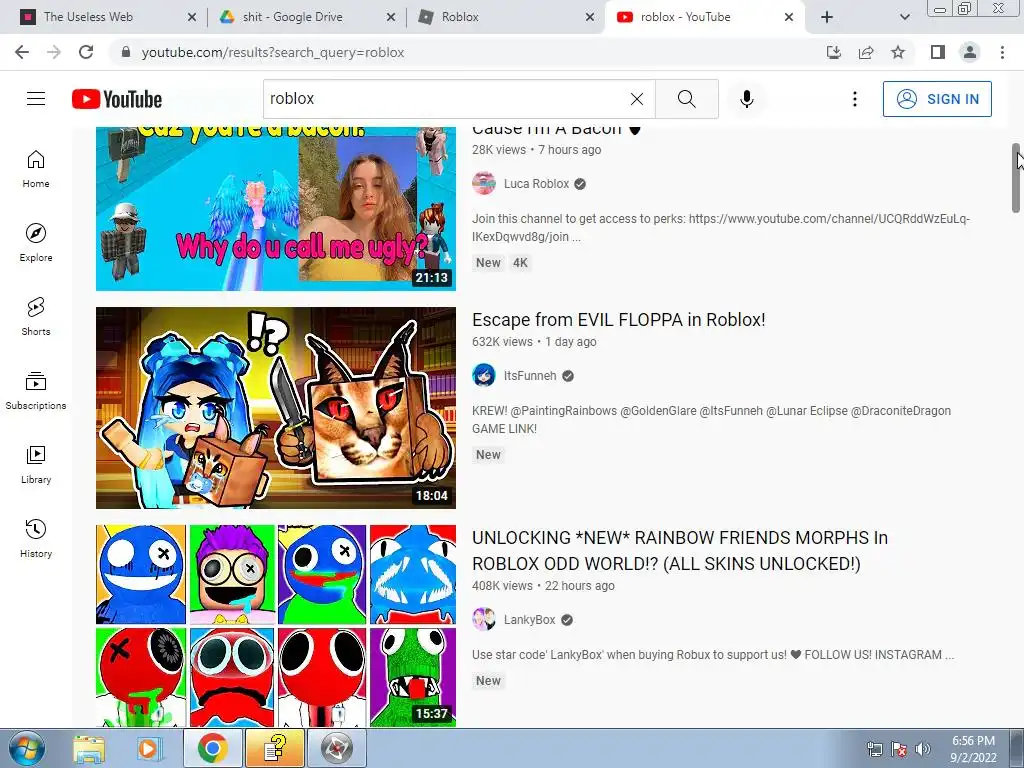This screenshot has height=768, width=1024.
Task: Open Windows Media Player from taskbar
Action: [x=148, y=748]
